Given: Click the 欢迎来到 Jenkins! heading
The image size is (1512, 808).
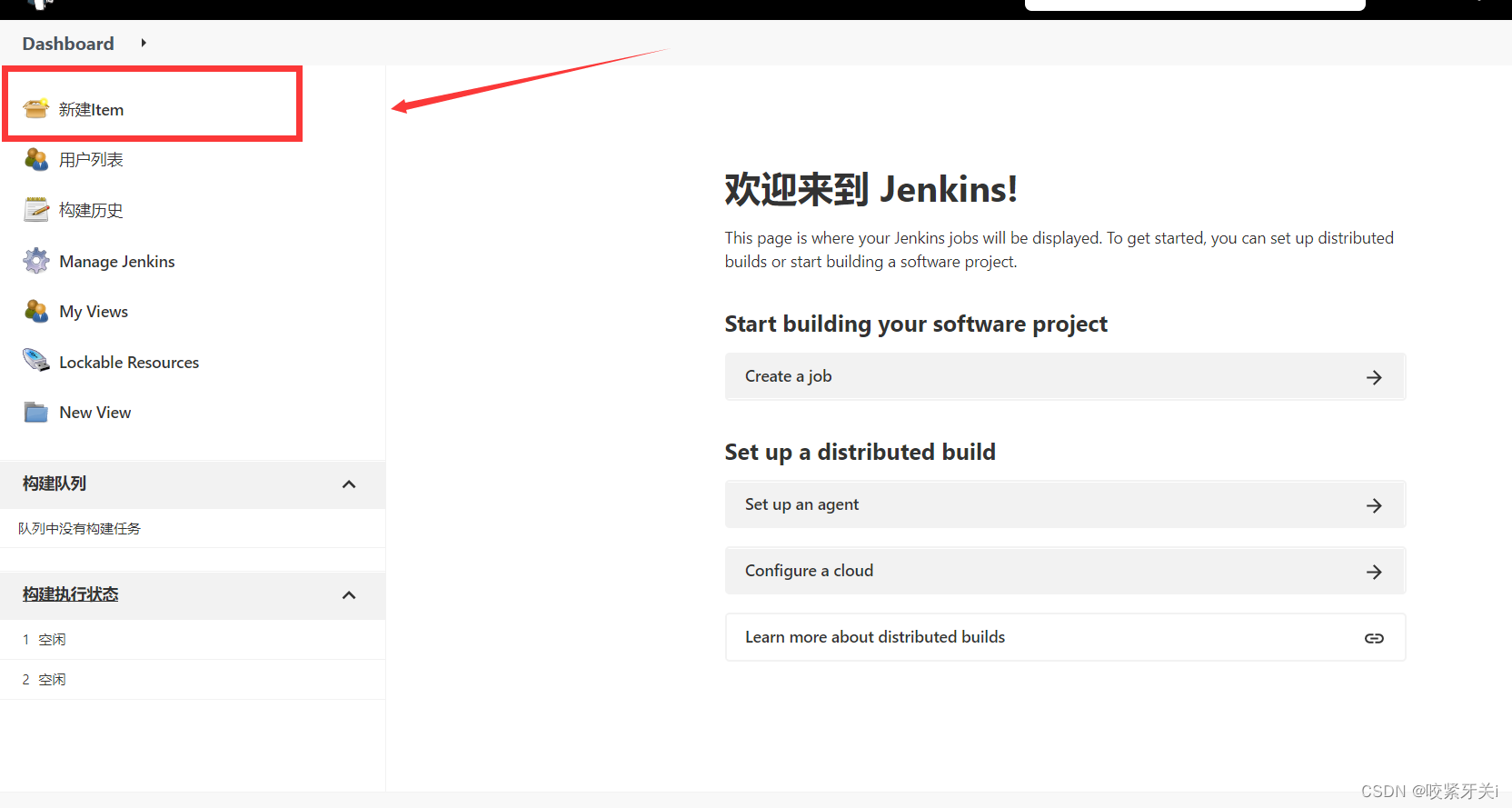Looking at the screenshot, I should [870, 190].
